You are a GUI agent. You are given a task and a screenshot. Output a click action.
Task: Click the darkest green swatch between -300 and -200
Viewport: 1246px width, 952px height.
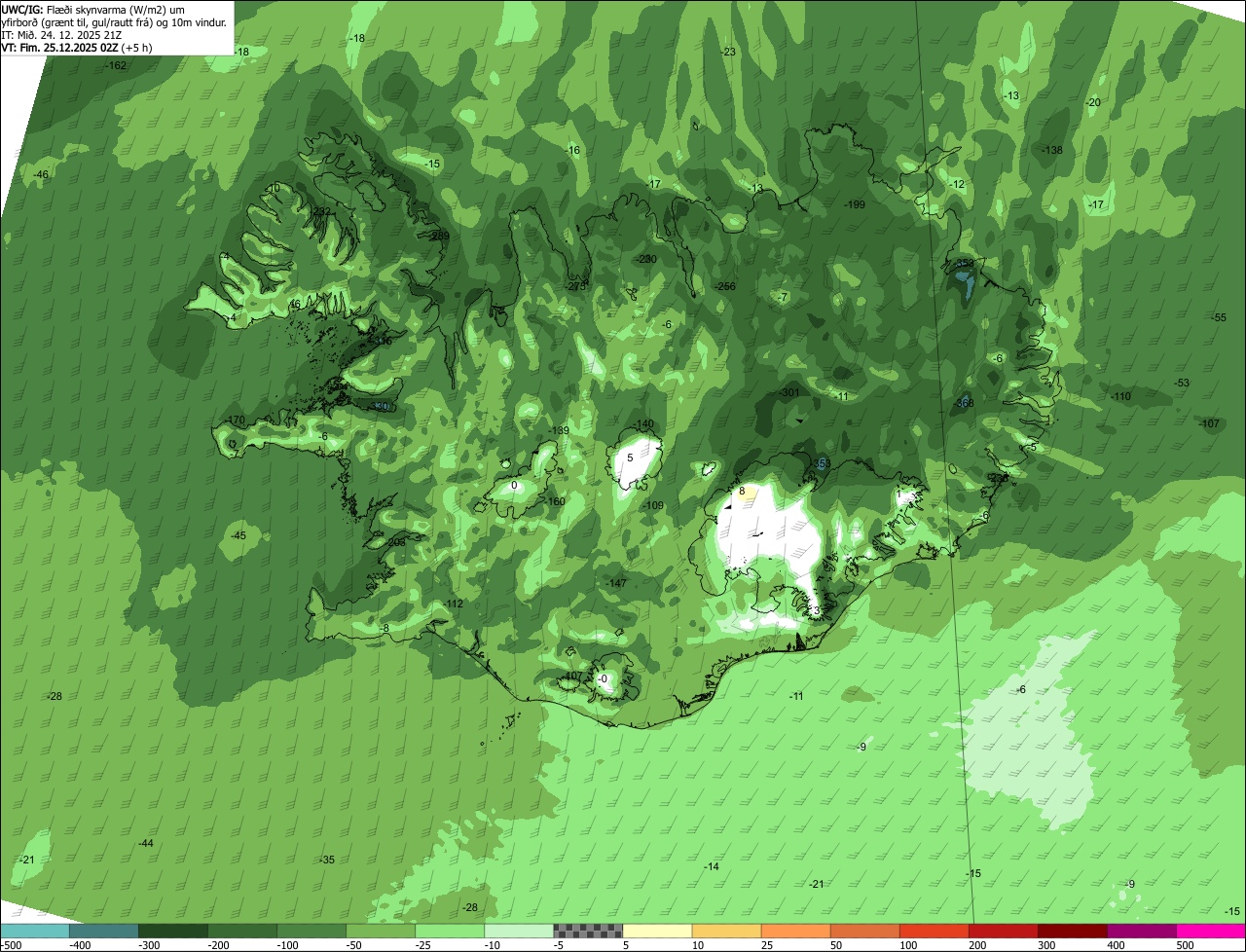click(x=173, y=931)
